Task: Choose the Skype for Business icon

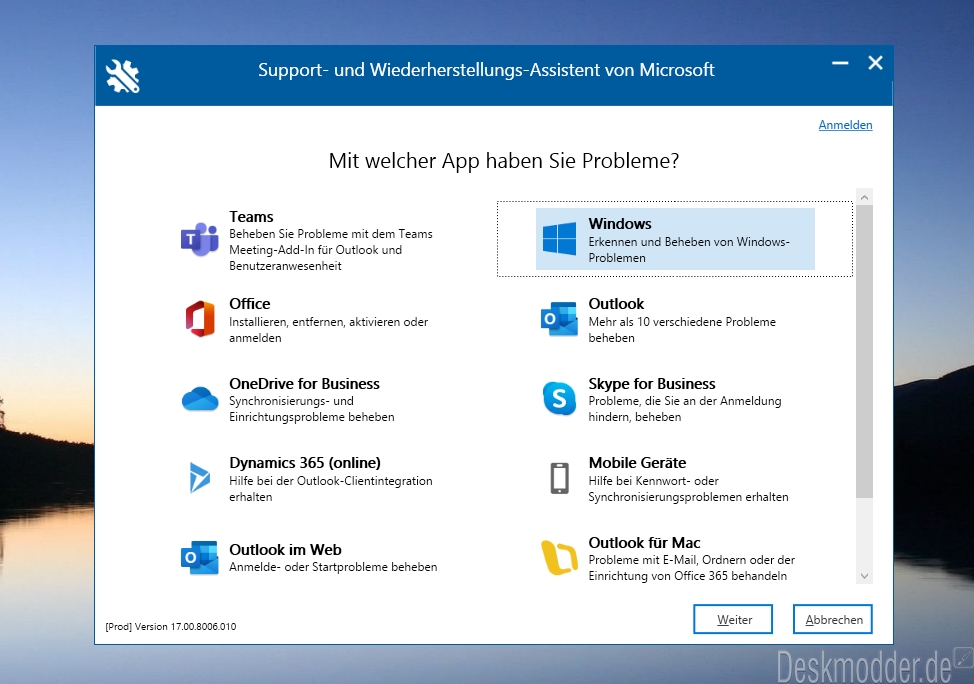Action: (559, 398)
